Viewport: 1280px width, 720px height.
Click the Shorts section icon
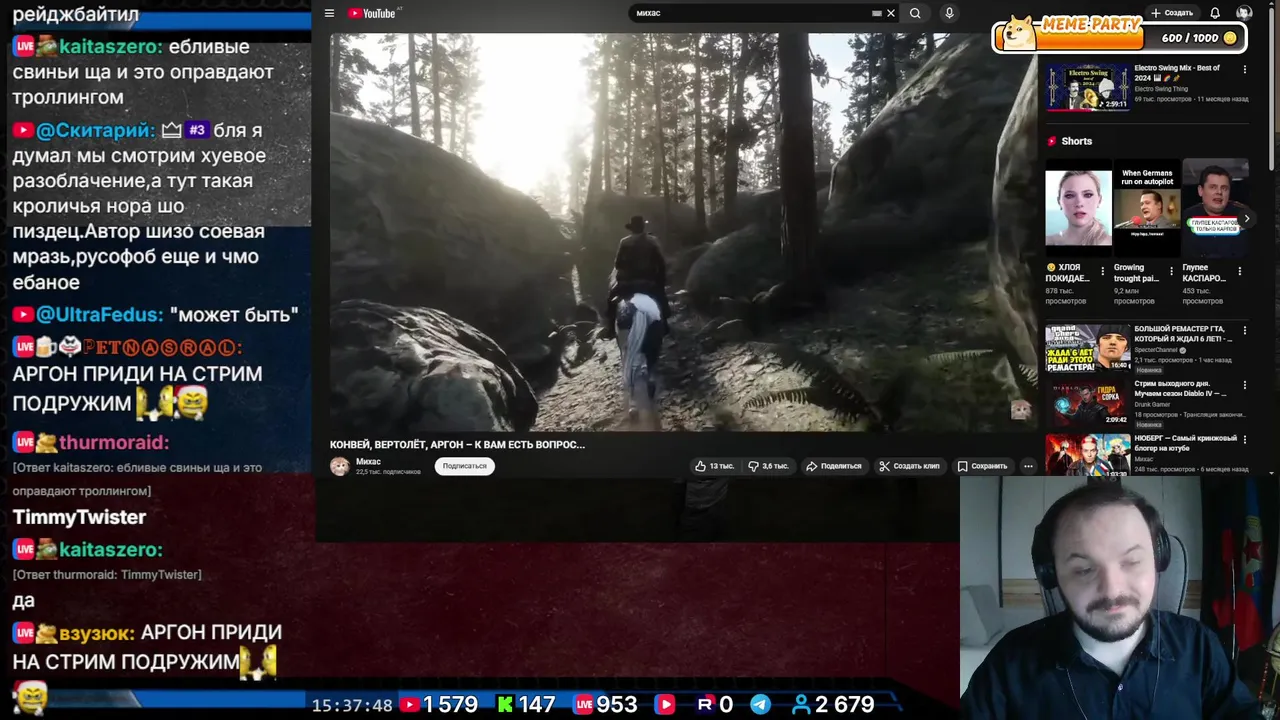coord(1052,141)
